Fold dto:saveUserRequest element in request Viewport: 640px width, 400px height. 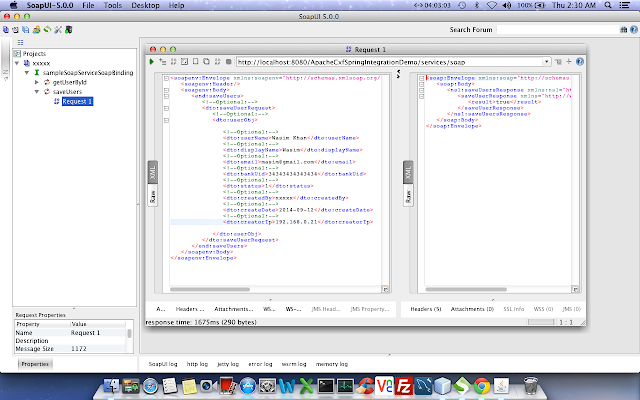tap(166, 108)
